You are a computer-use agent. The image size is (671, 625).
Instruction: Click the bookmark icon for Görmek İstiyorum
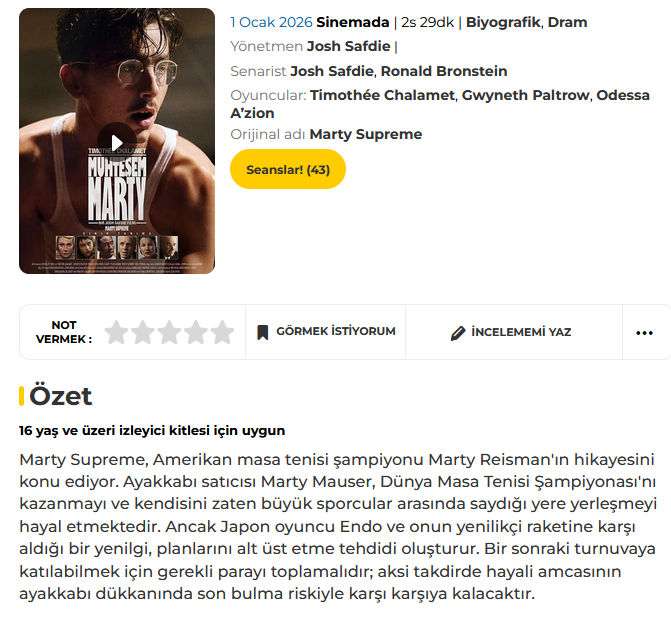coord(263,332)
